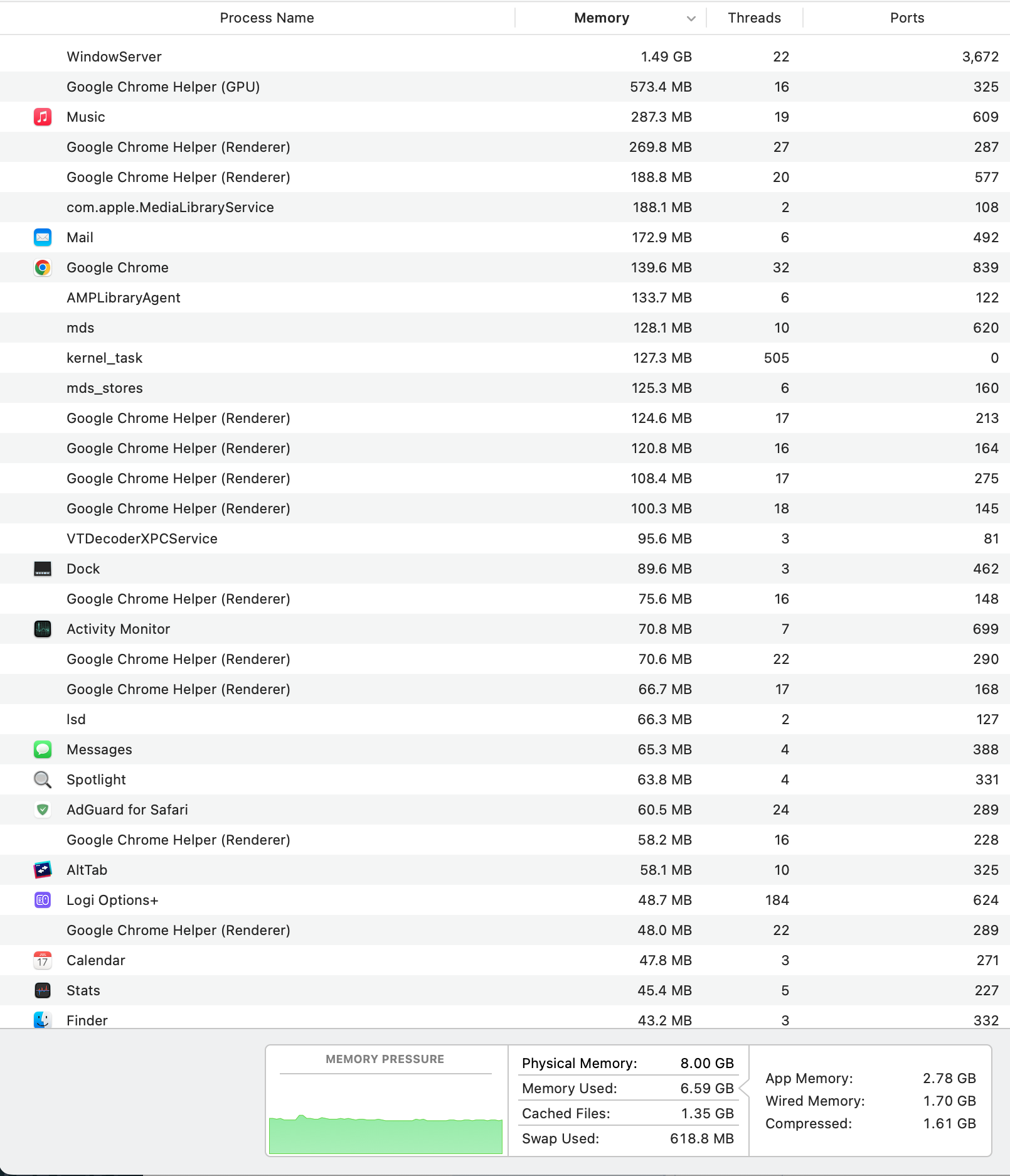This screenshot has width=1010, height=1176.
Task: Select the mds_stores process
Action: 105,388
